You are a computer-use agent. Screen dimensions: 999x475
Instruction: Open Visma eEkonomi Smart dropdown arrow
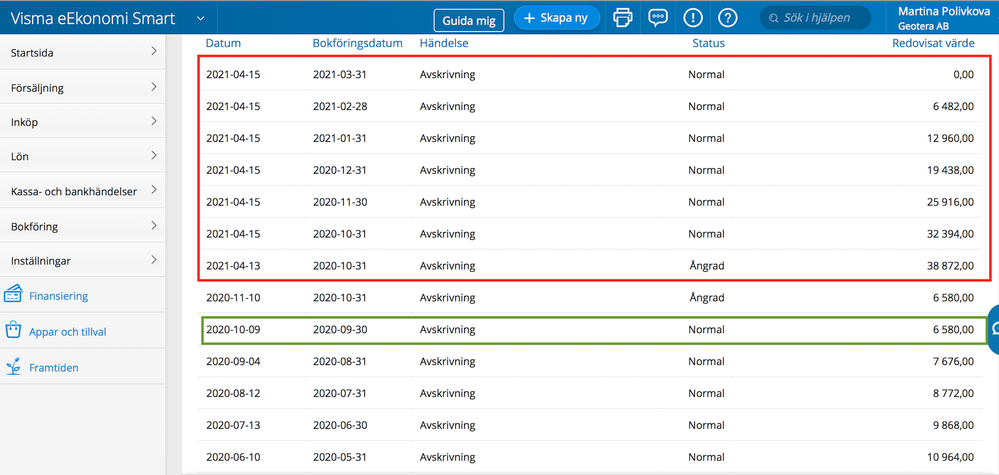201,19
